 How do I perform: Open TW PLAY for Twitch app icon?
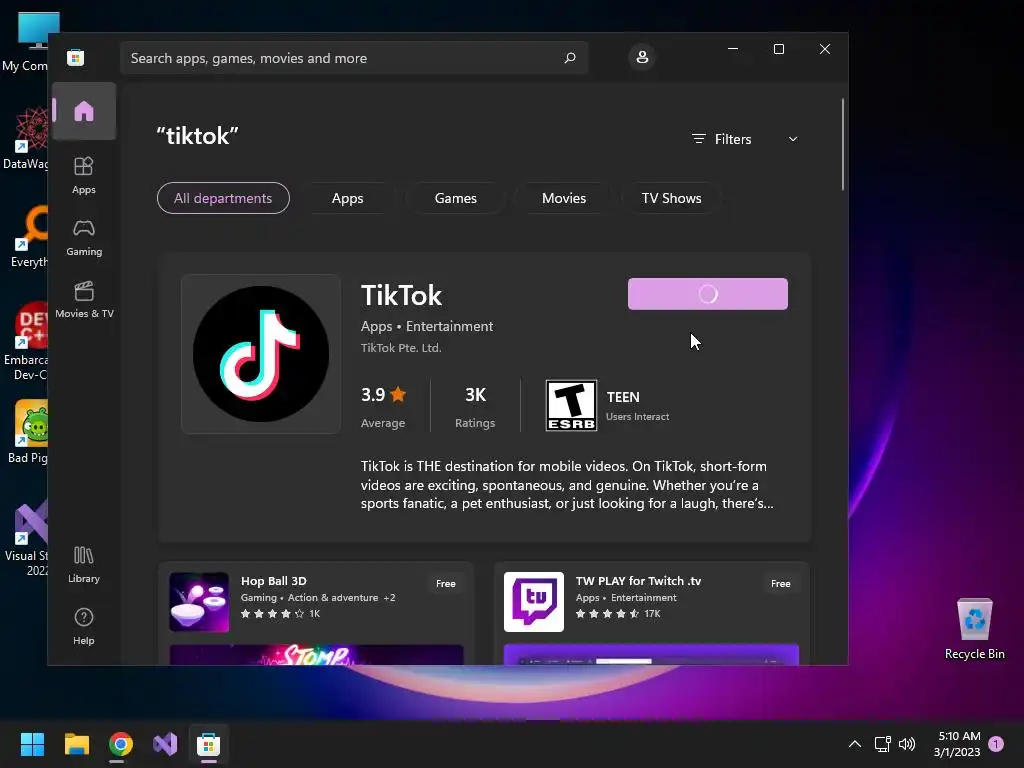[534, 602]
